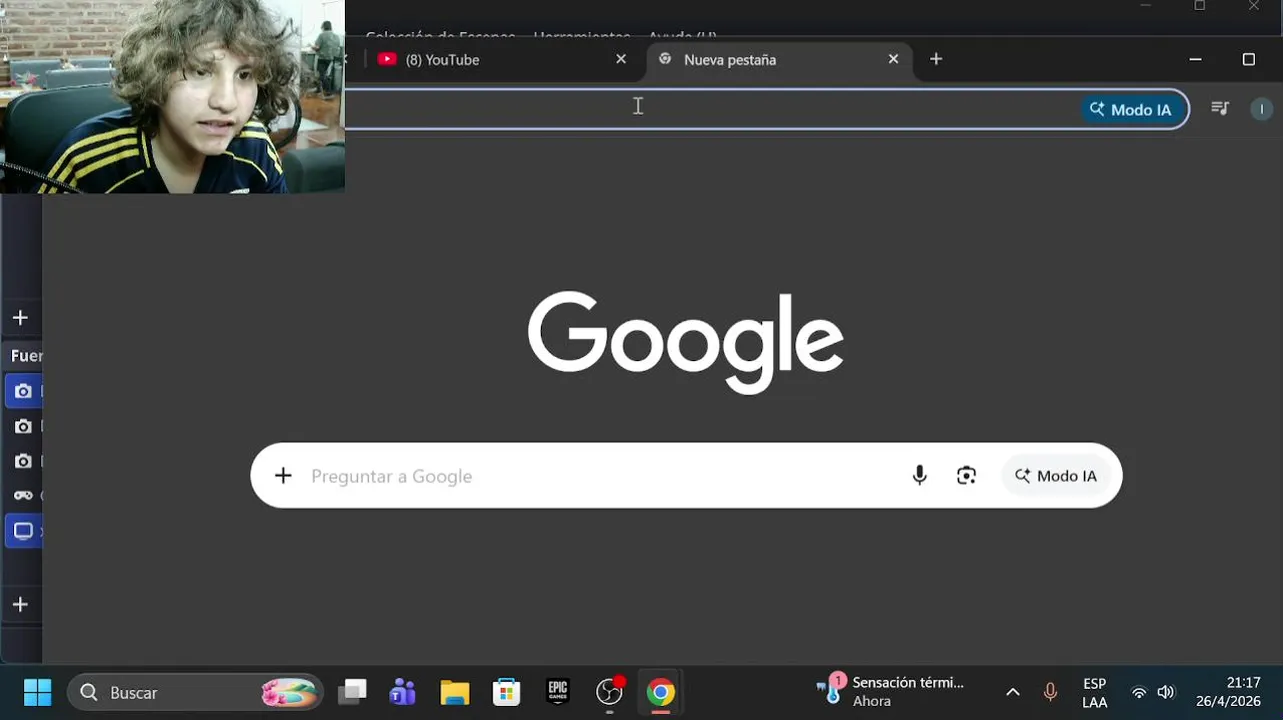Open Task View from the taskbar
The height and width of the screenshot is (720, 1283).
[352, 692]
